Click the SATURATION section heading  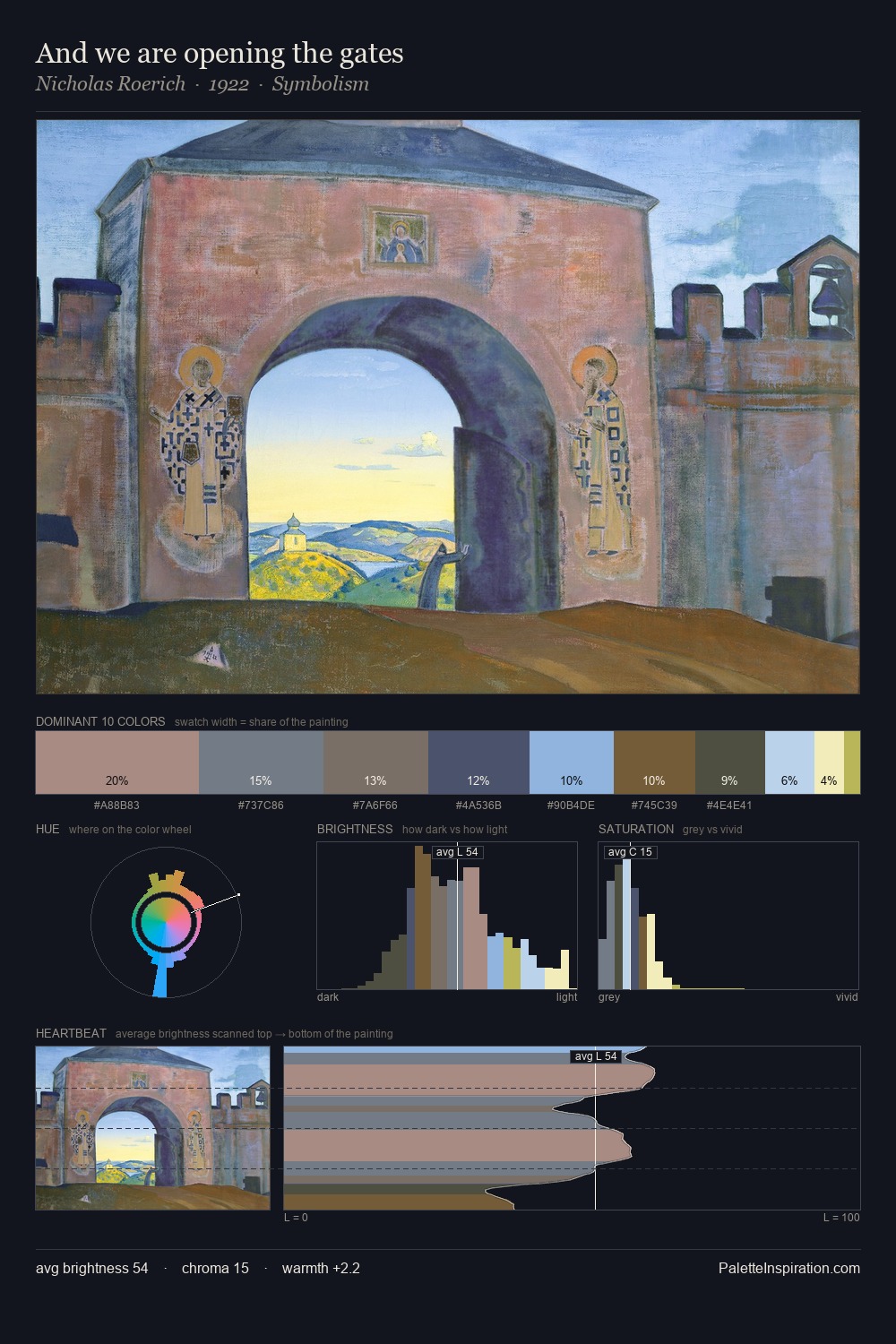pyautogui.click(x=636, y=829)
